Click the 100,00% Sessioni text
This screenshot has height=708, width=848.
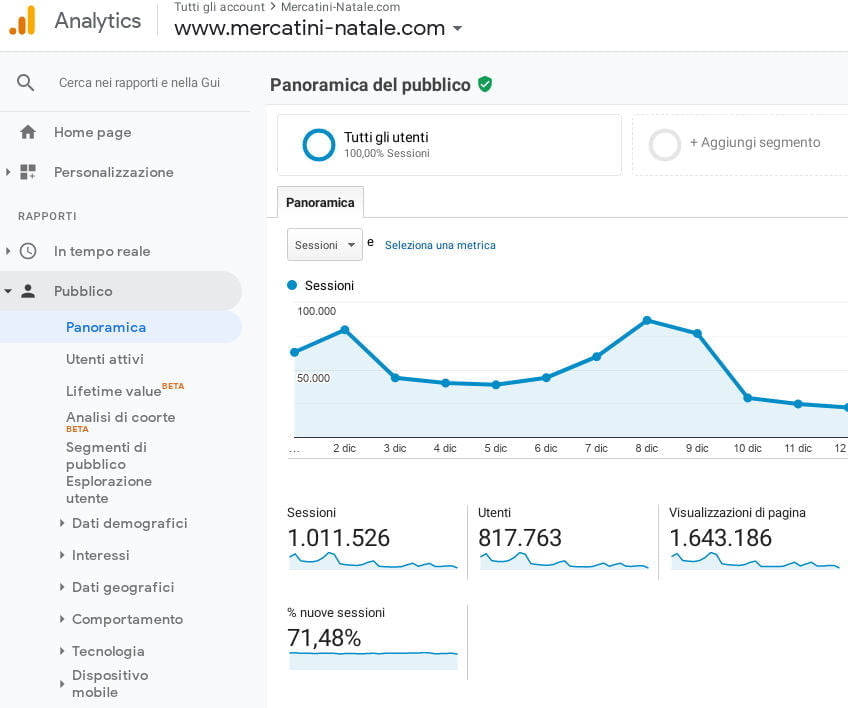[387, 153]
